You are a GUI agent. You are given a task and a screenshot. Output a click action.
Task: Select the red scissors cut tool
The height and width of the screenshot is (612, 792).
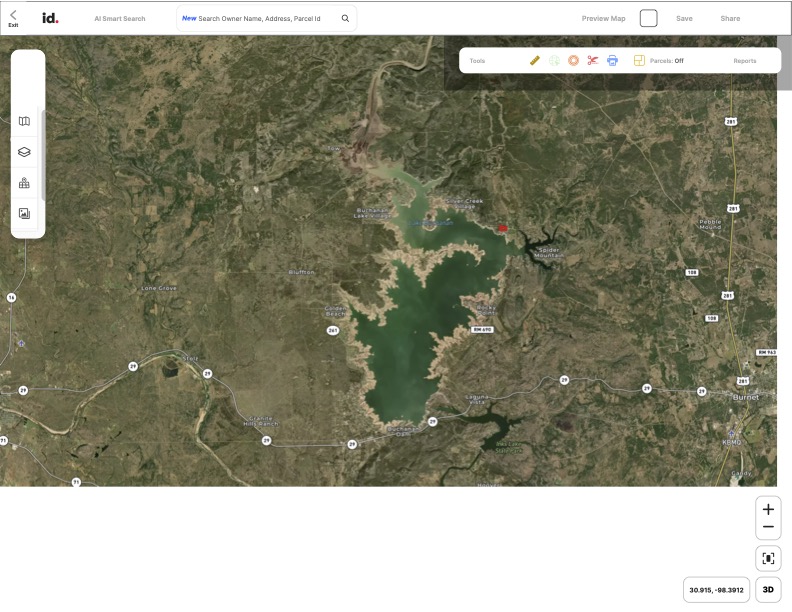pos(593,61)
